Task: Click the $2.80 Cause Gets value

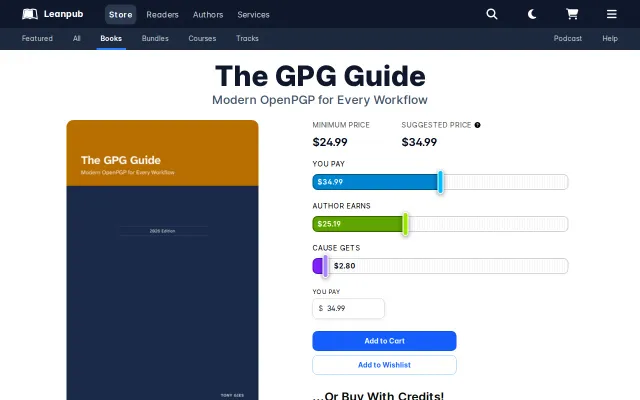Action: (344, 266)
